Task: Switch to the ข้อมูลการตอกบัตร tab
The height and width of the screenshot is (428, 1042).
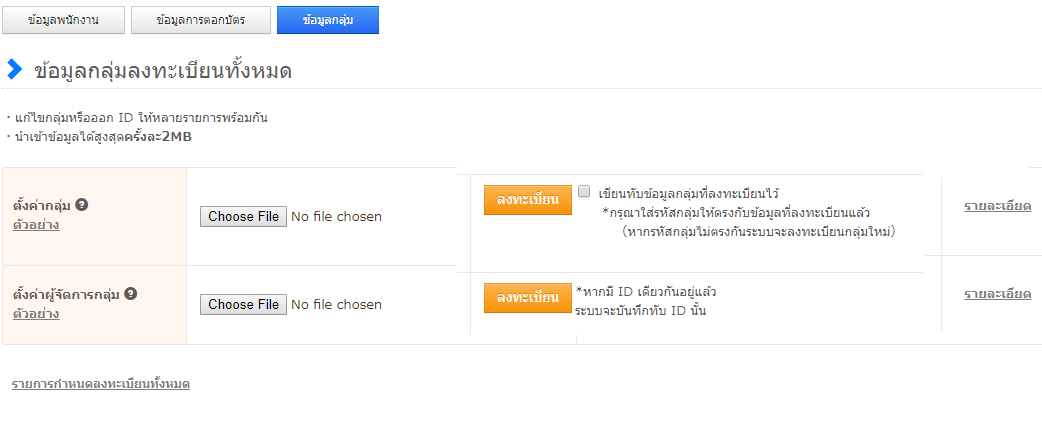Action: click(x=201, y=19)
